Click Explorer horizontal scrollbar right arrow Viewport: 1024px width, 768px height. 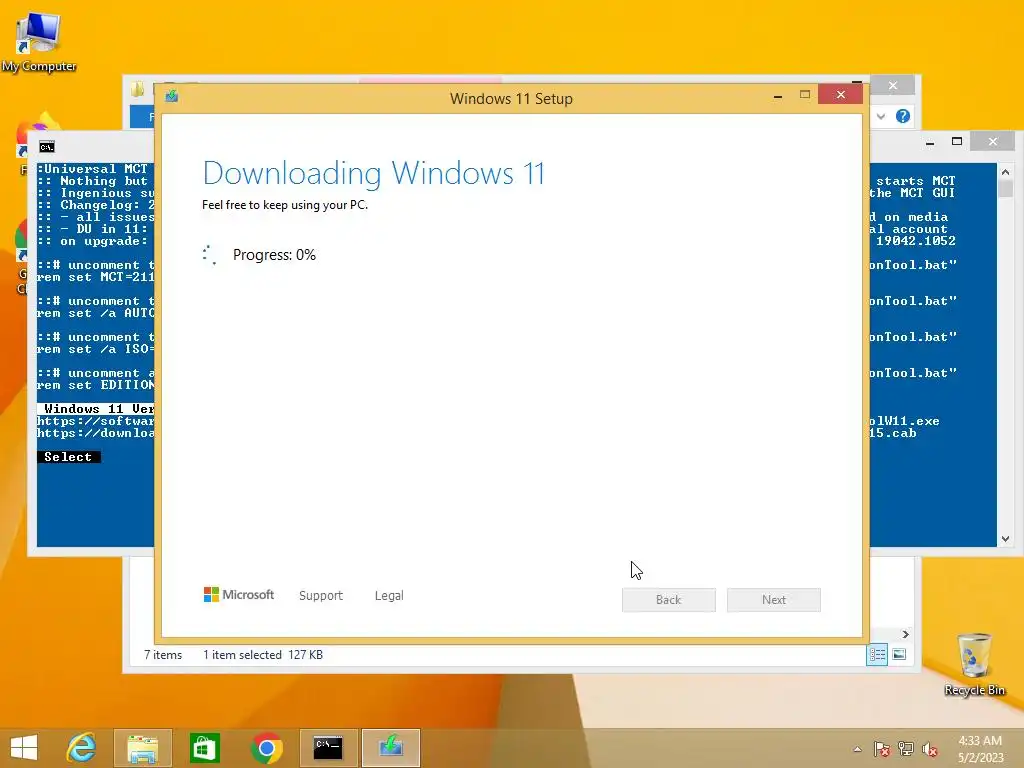(905, 634)
